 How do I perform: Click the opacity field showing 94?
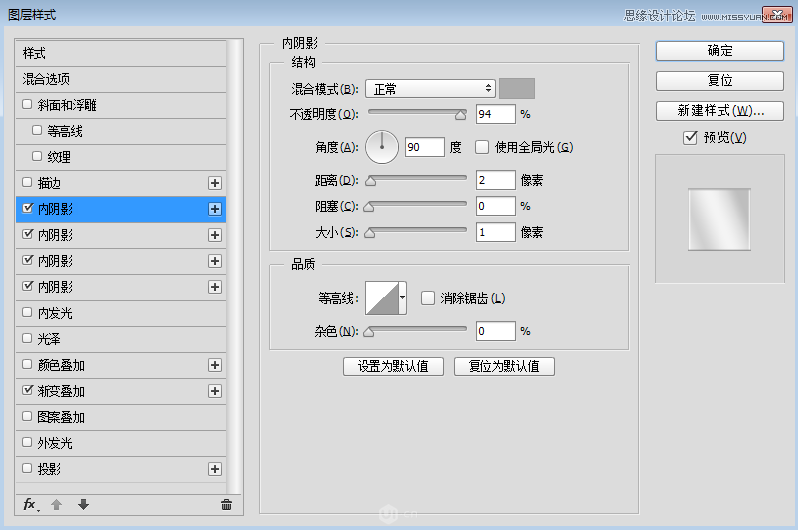tap(496, 114)
